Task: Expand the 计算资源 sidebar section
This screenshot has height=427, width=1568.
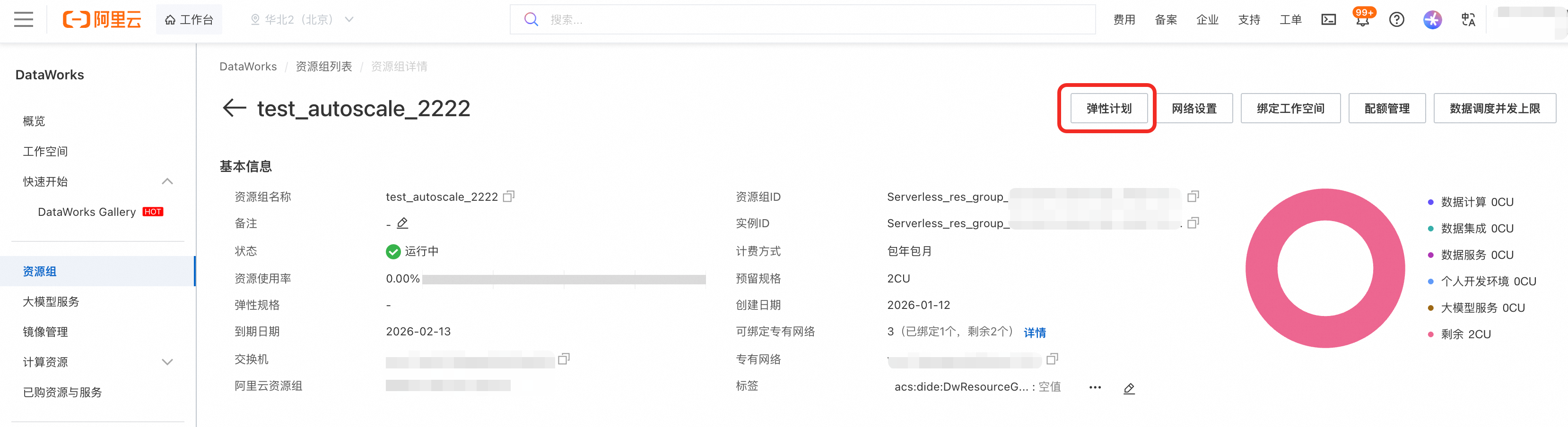Action: click(167, 362)
